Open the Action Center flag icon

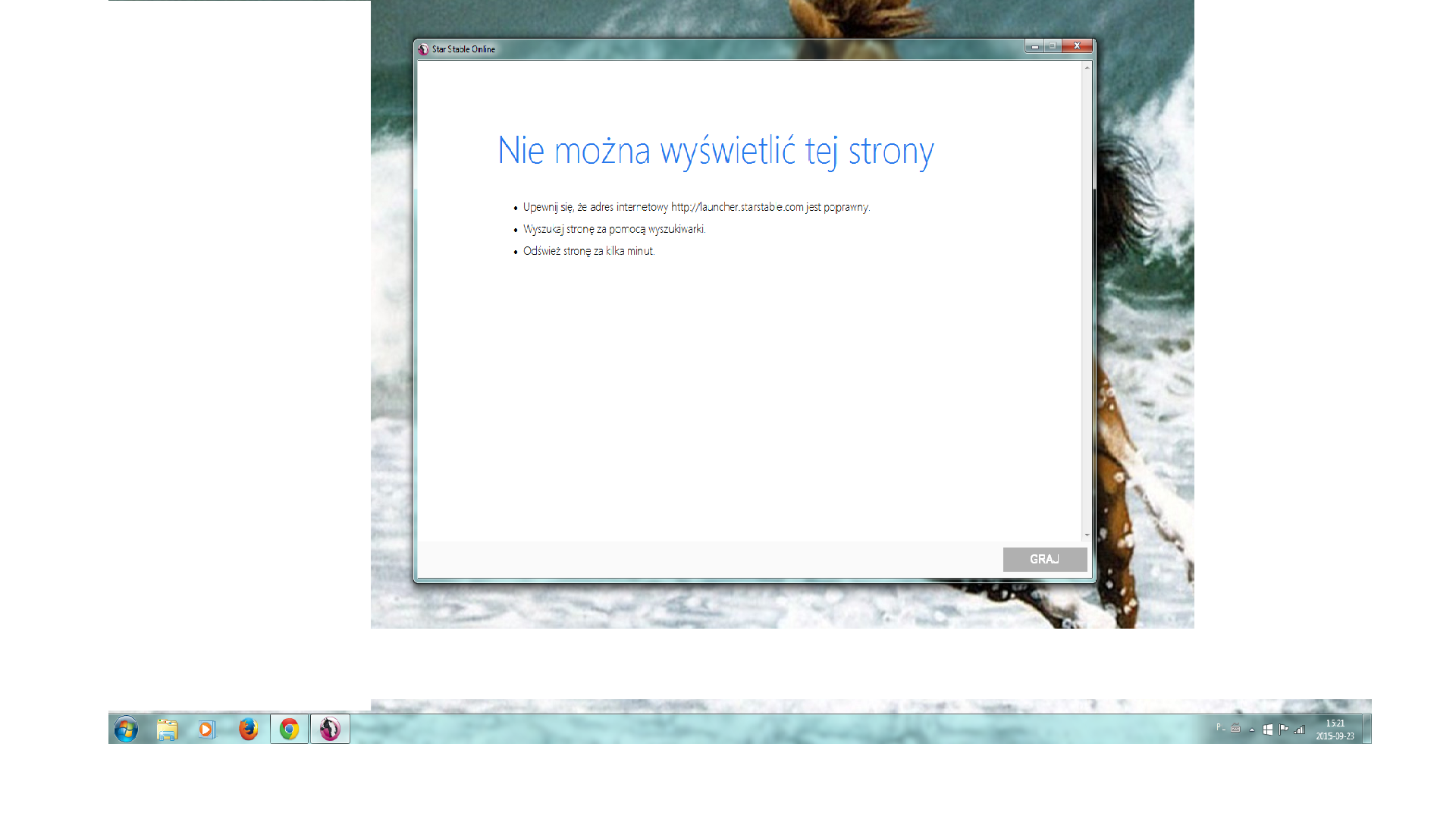tap(1283, 730)
